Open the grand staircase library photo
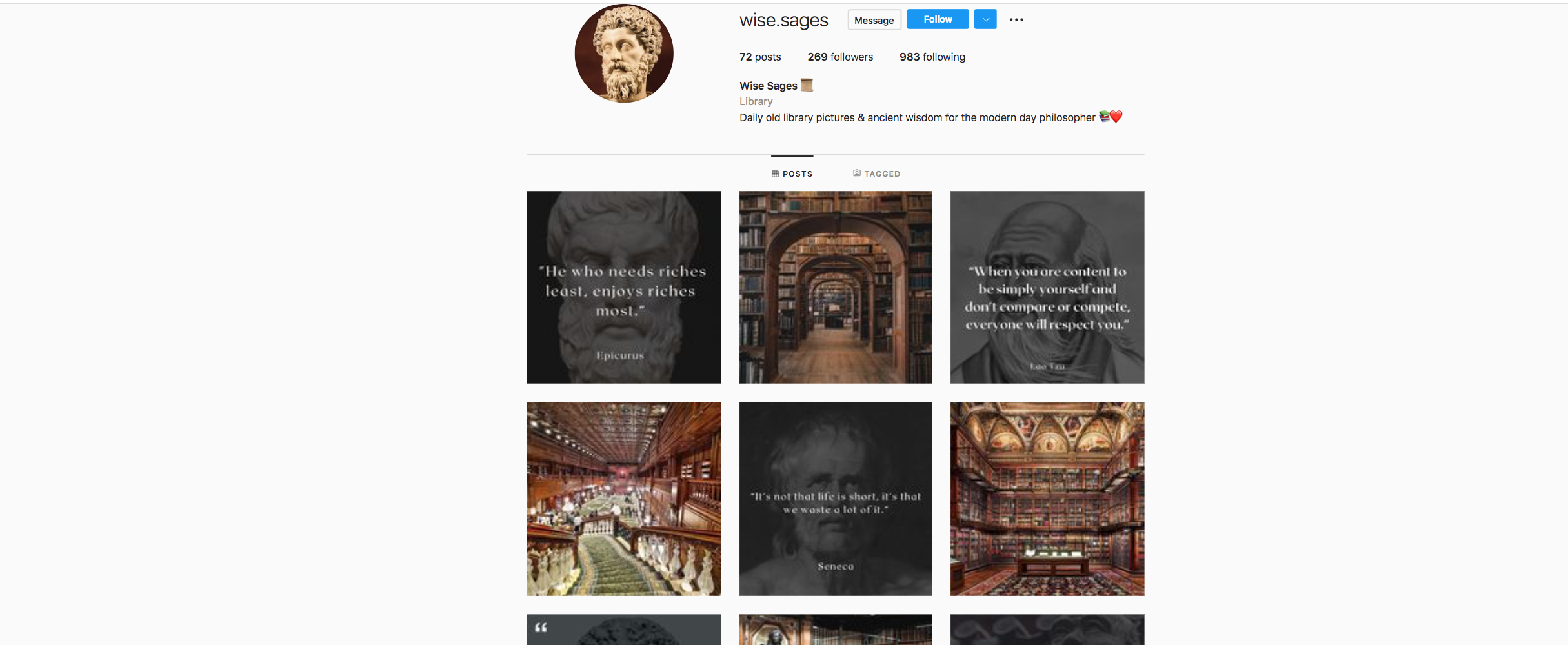The height and width of the screenshot is (645, 1568). pos(624,499)
